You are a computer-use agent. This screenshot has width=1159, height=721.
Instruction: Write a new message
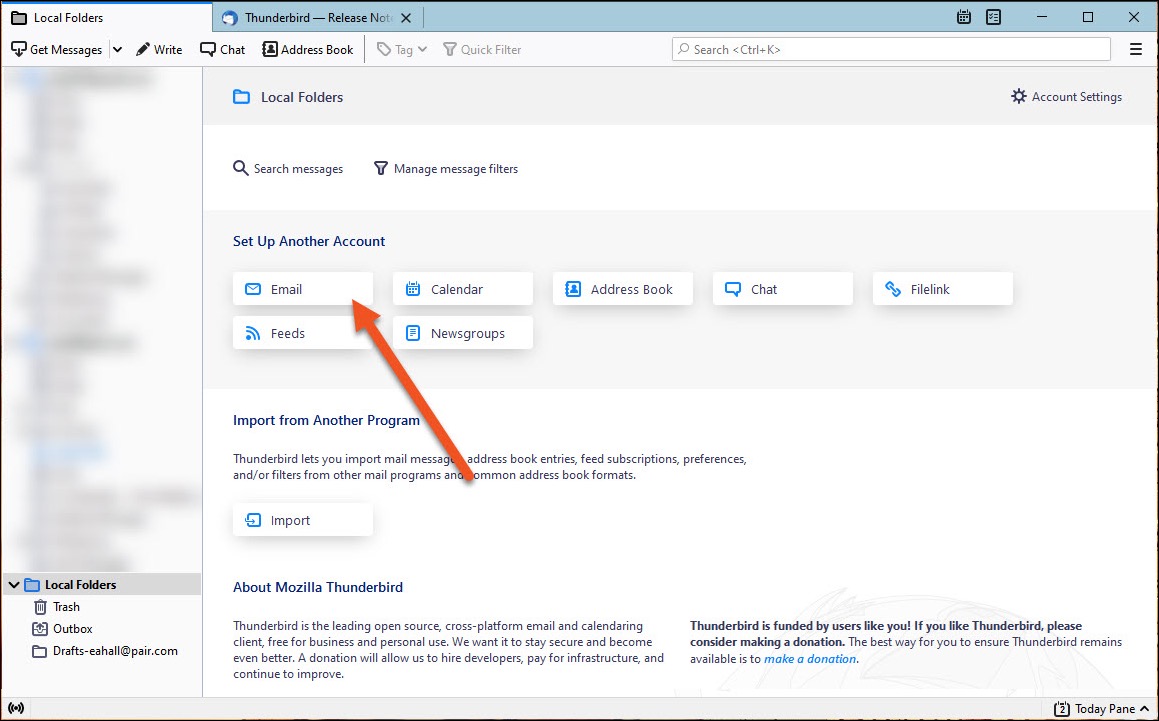159,50
